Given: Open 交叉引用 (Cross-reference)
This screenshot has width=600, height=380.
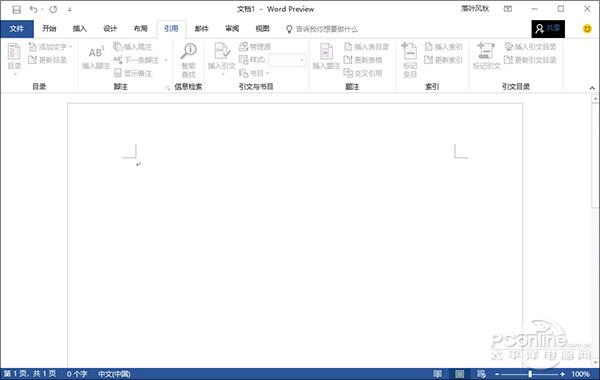Looking at the screenshot, I should tap(363, 73).
